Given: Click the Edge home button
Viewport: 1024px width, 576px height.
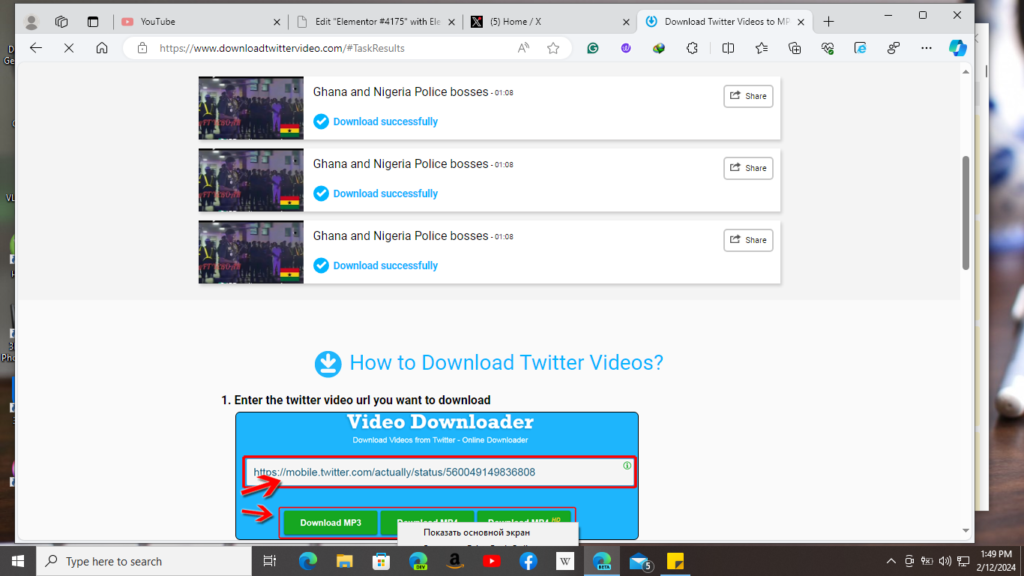Looking at the screenshot, I should [x=101, y=48].
